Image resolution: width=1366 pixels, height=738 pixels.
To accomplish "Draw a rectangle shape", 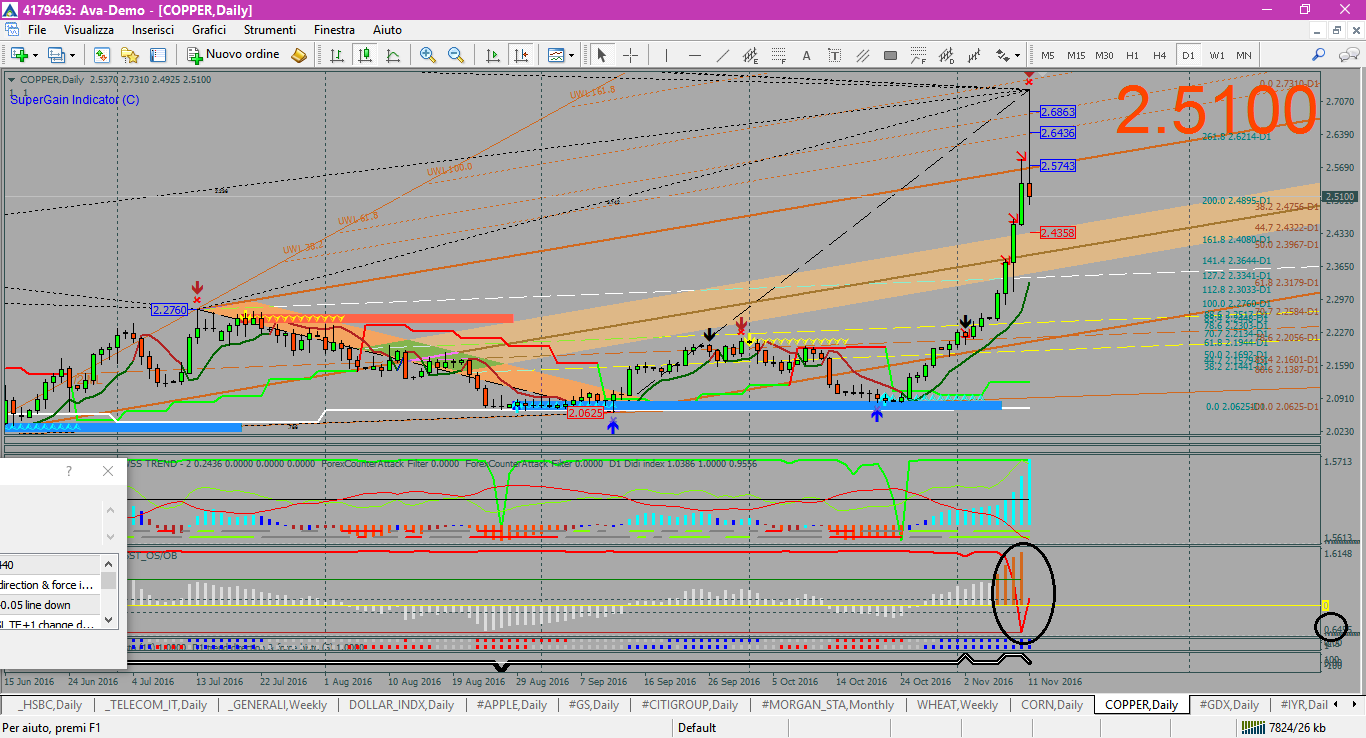I will click(x=891, y=55).
